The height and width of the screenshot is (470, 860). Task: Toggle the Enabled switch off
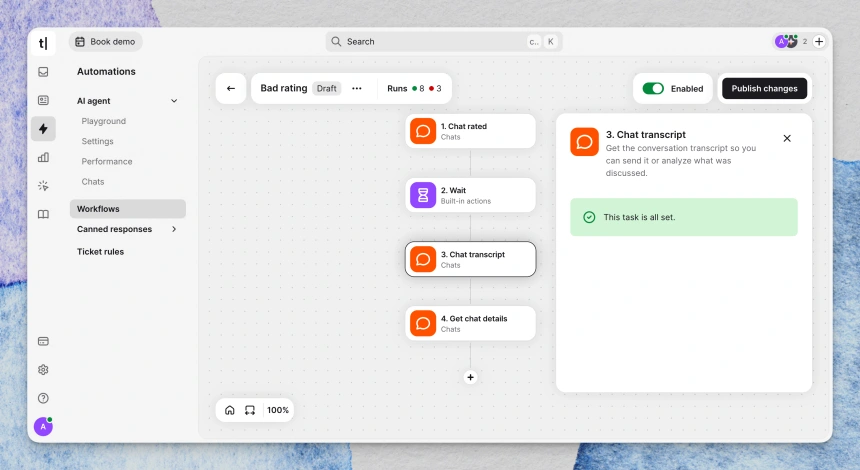653,88
